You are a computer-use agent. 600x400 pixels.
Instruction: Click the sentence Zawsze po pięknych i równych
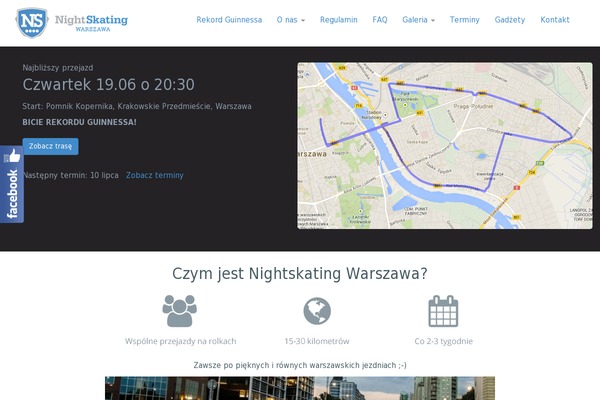(x=300, y=365)
